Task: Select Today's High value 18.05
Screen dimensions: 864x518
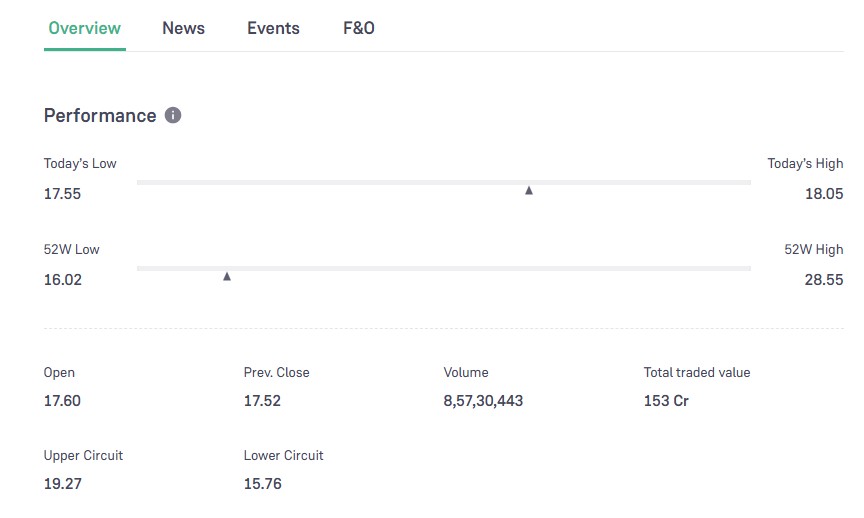Action: tap(824, 194)
